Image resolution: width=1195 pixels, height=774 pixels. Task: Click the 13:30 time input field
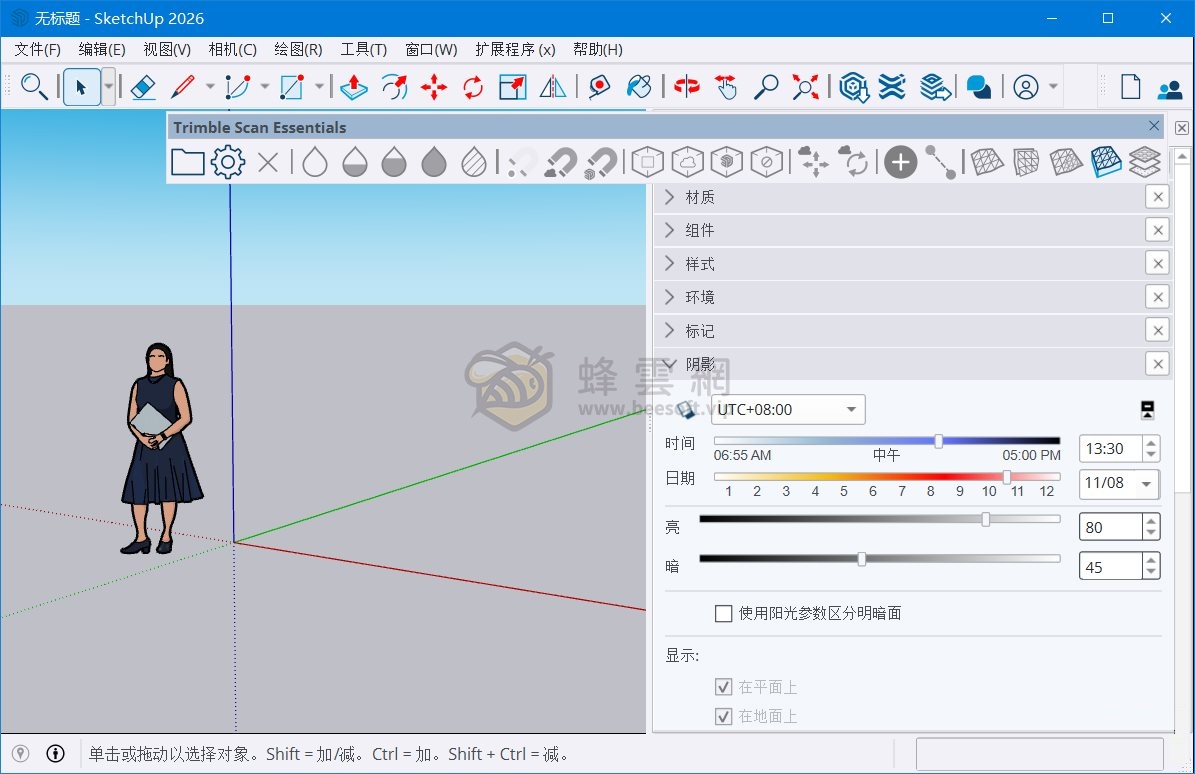coord(1110,449)
